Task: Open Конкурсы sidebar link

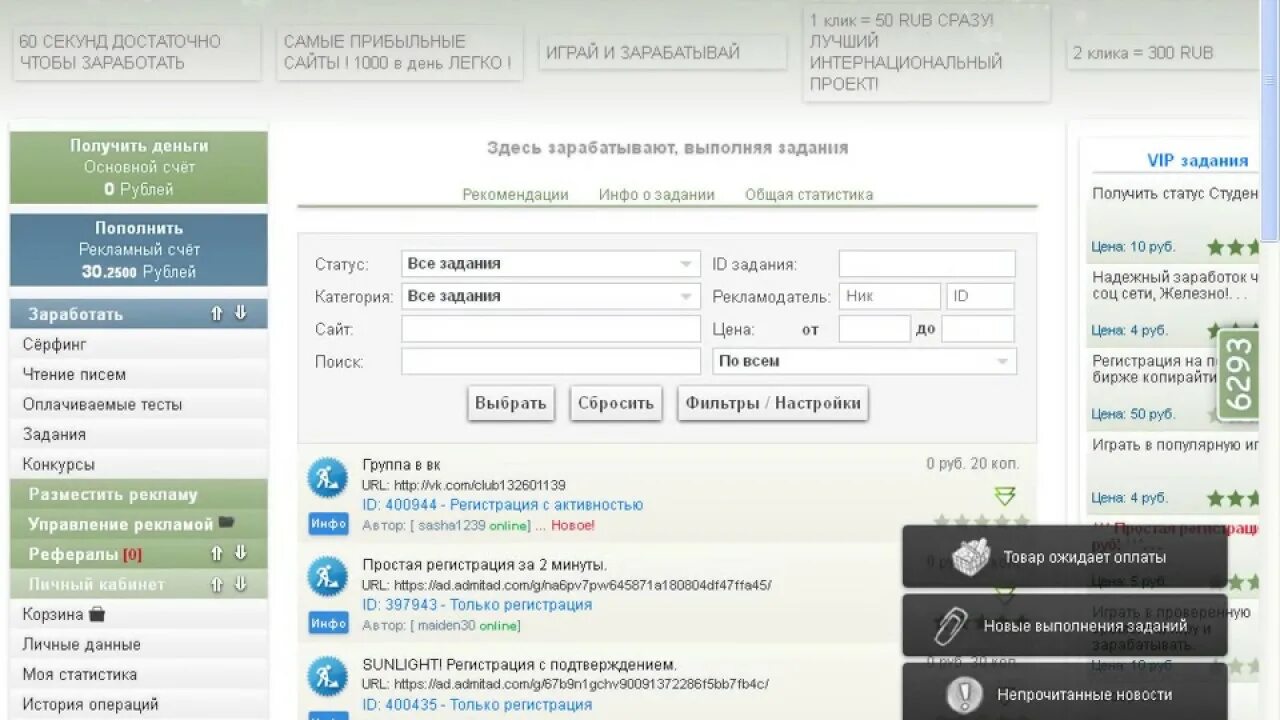Action: tap(58, 464)
